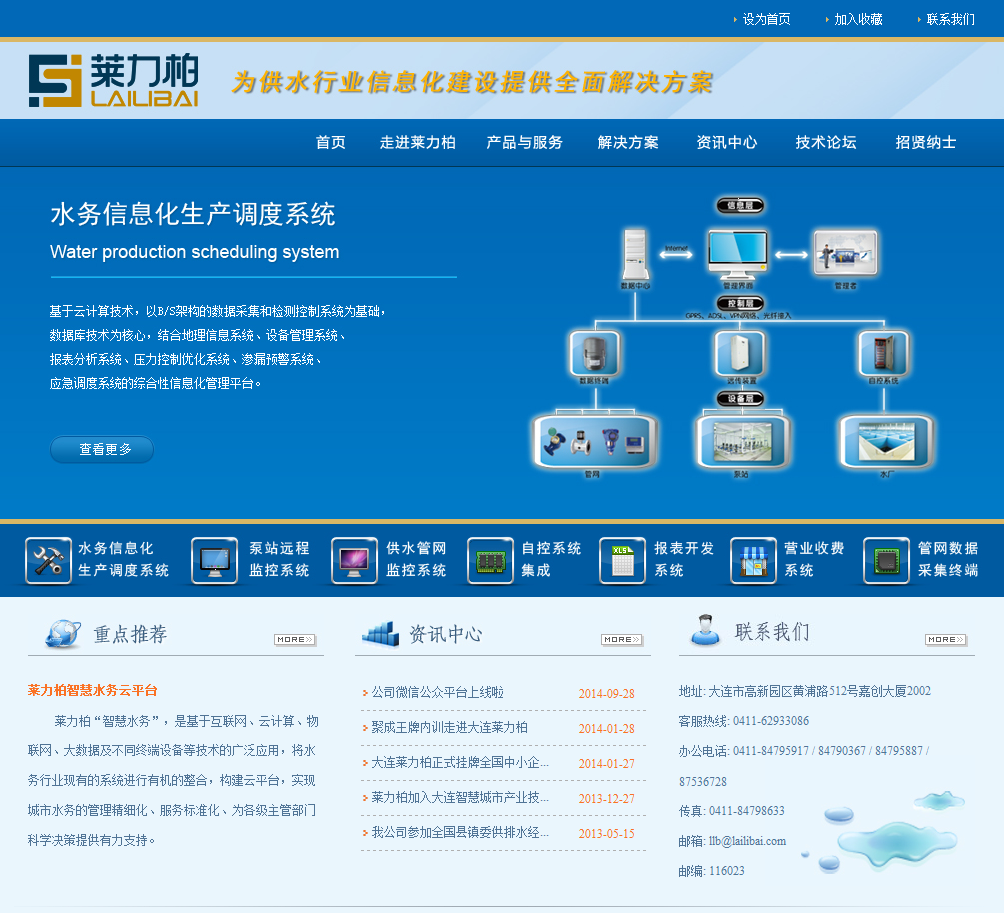Click the 供水管网 监控系统 text link
The width and height of the screenshot is (1004, 913).
tap(416, 559)
